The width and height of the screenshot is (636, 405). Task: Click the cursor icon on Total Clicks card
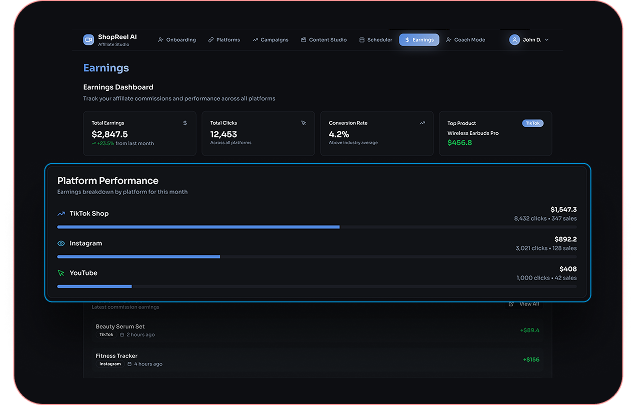303,123
